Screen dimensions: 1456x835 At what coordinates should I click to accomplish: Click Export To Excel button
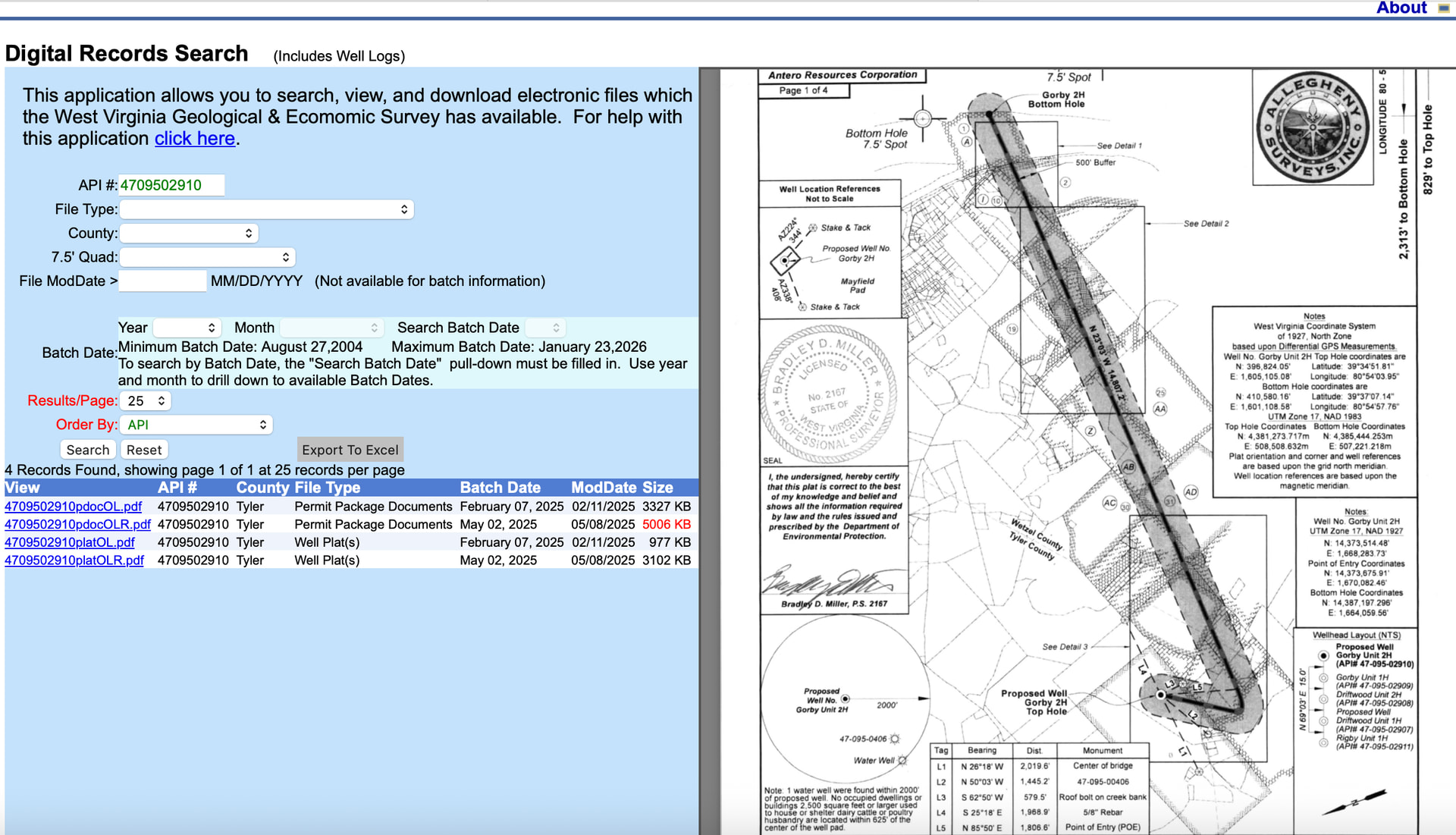tap(350, 450)
